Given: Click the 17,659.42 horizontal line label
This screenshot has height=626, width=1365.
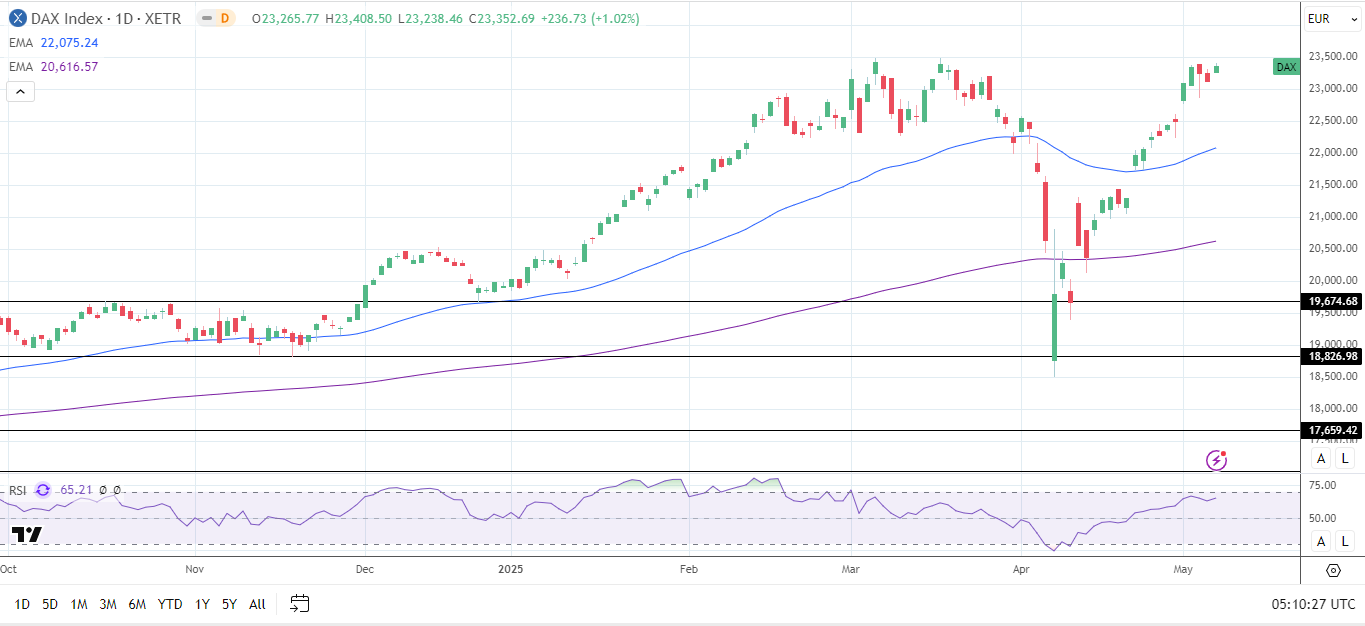Looking at the screenshot, I should click(1333, 431).
